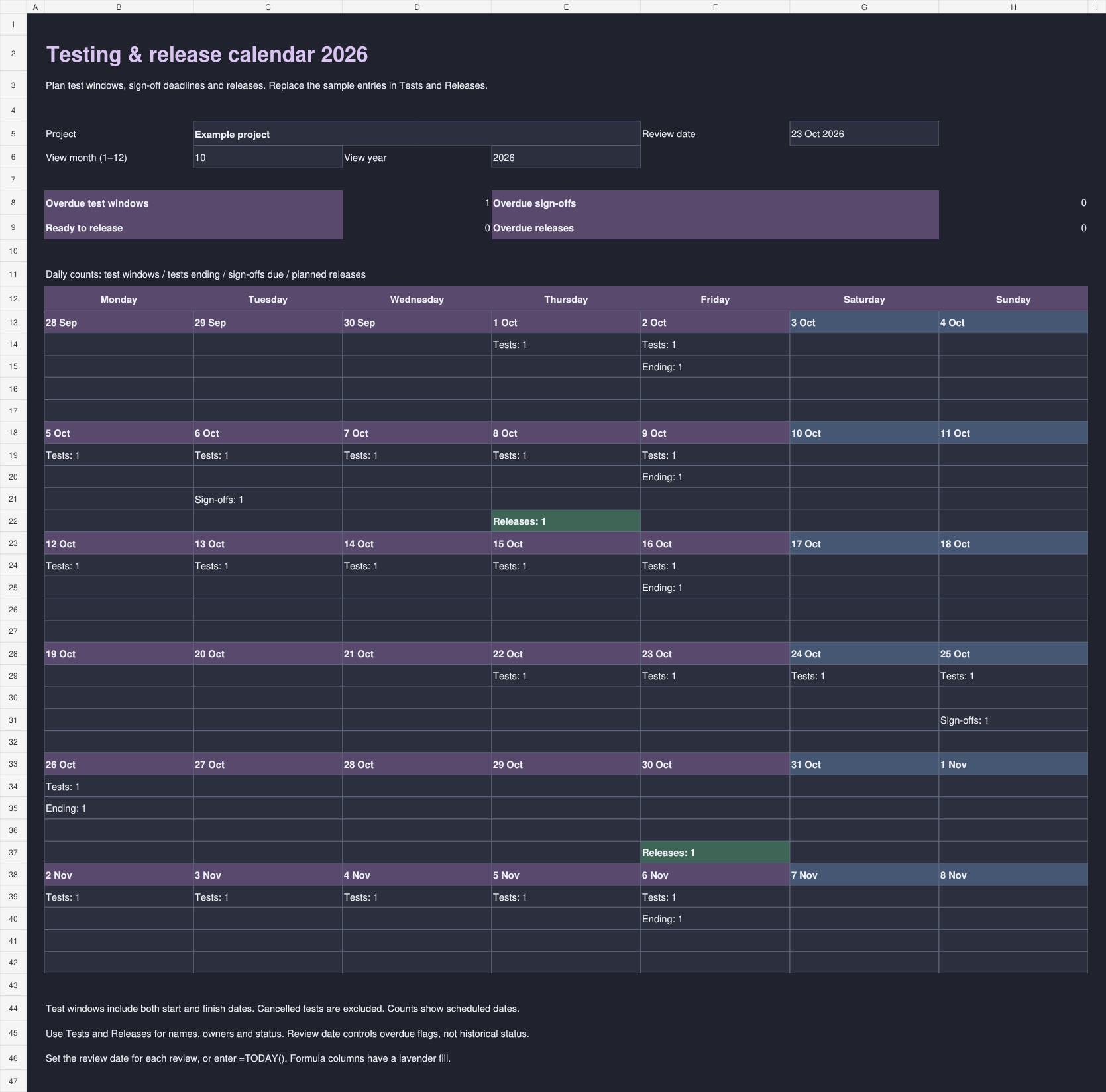Click Sign-offs: 1 under 25 Oct
The height and width of the screenshot is (1092, 1106).
(x=964, y=720)
